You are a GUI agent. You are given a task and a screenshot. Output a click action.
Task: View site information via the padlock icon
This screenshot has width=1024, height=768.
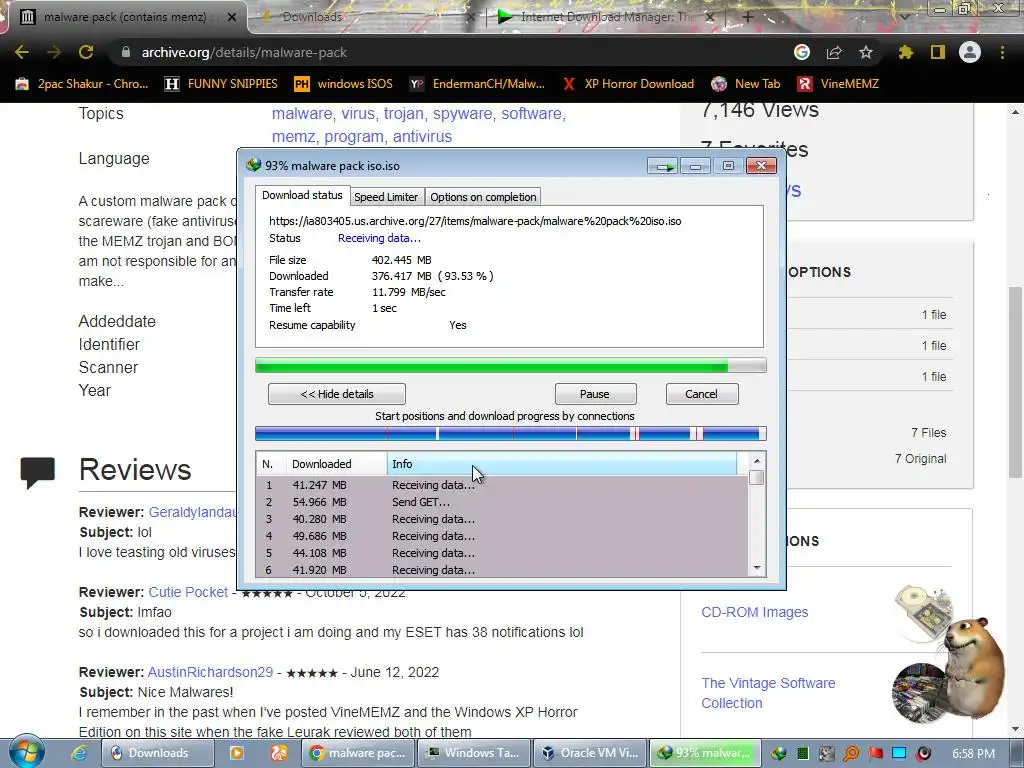(126, 52)
